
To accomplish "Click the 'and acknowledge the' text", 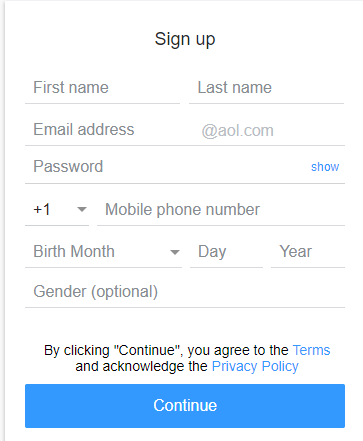I will click(141, 366).
